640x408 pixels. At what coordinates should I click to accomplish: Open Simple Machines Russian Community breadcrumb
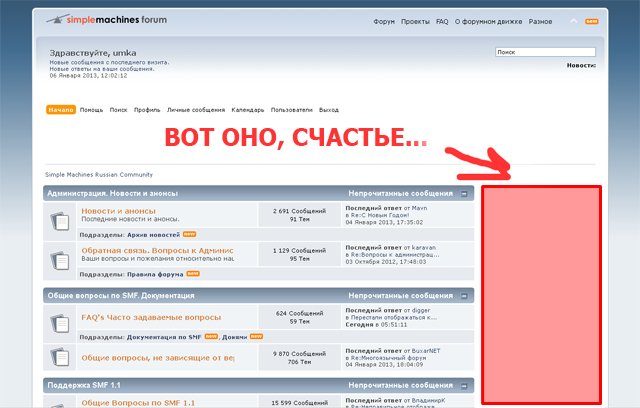99,175
